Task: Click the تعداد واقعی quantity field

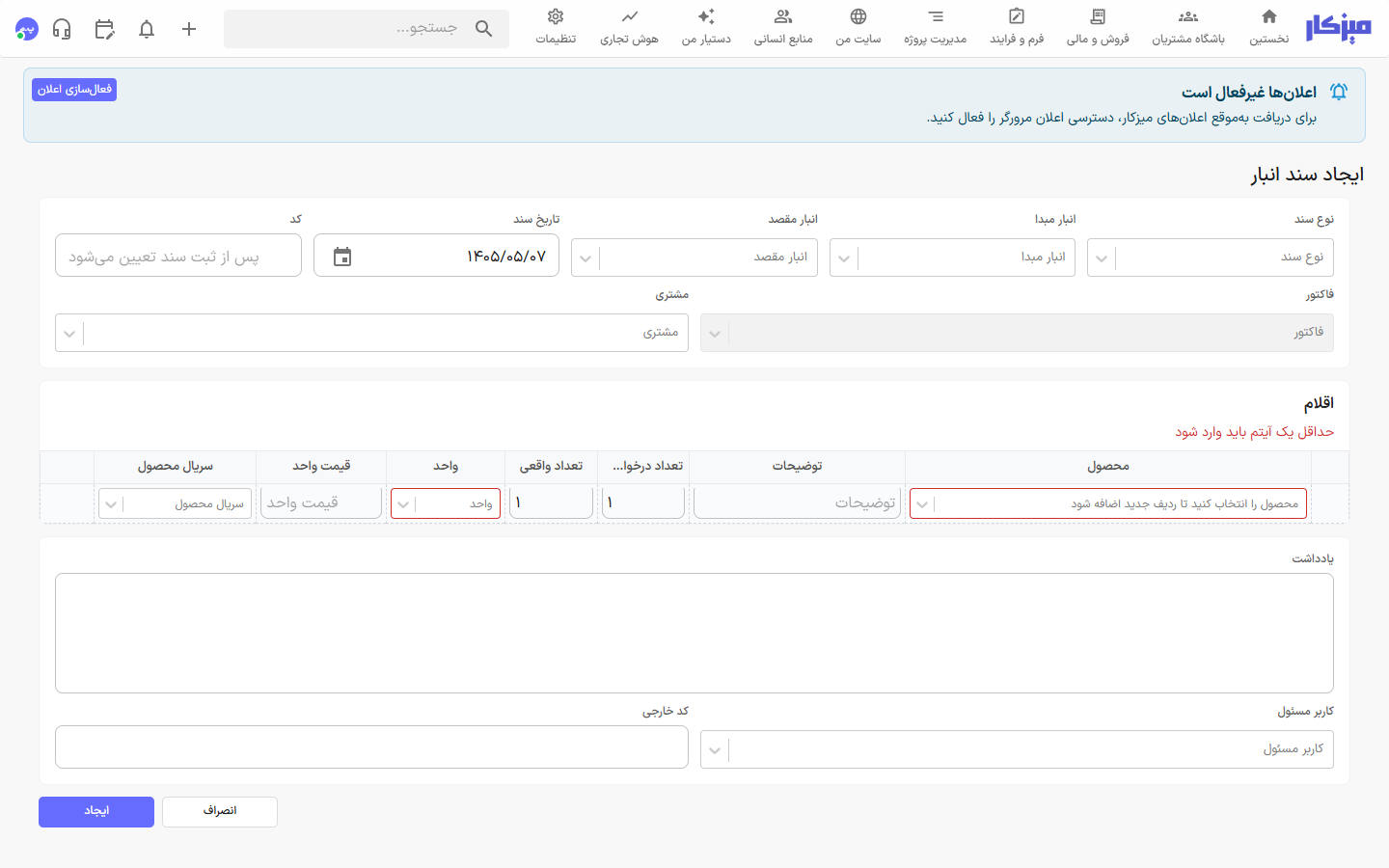Action: coord(551,502)
